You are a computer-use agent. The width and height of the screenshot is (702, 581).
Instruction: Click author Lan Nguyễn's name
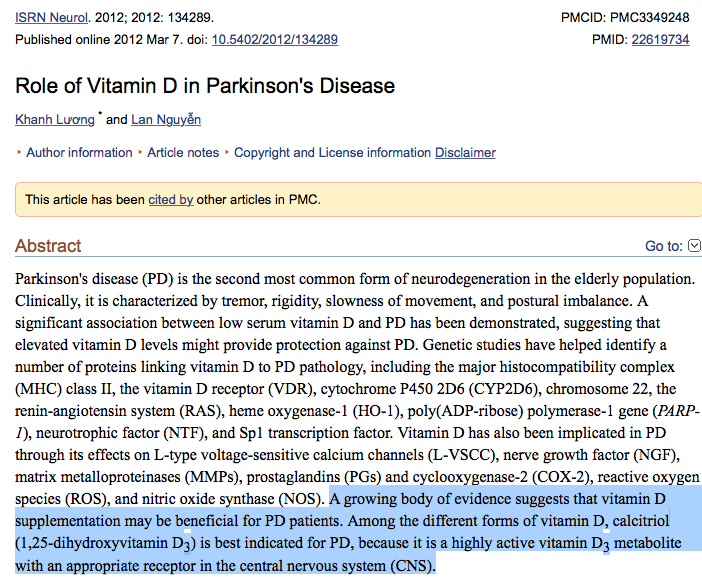point(166,120)
